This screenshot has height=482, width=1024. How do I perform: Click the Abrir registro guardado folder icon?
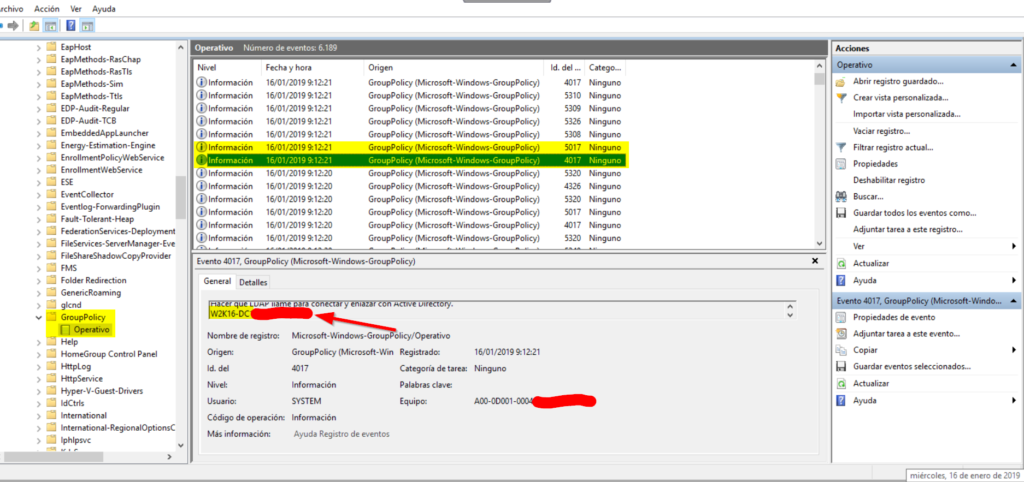pyautogui.click(x=841, y=81)
